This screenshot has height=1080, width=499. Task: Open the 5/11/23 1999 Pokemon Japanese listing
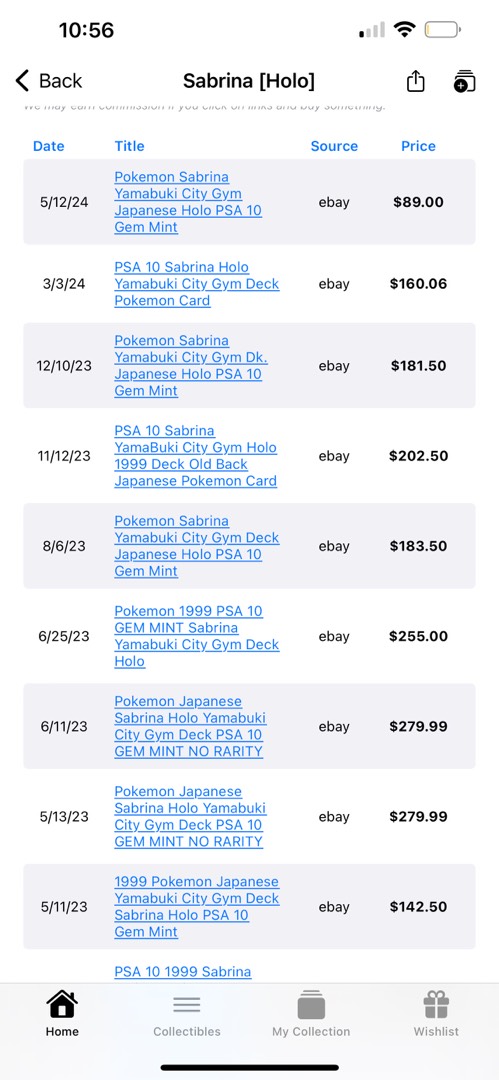pyautogui.click(x=197, y=906)
